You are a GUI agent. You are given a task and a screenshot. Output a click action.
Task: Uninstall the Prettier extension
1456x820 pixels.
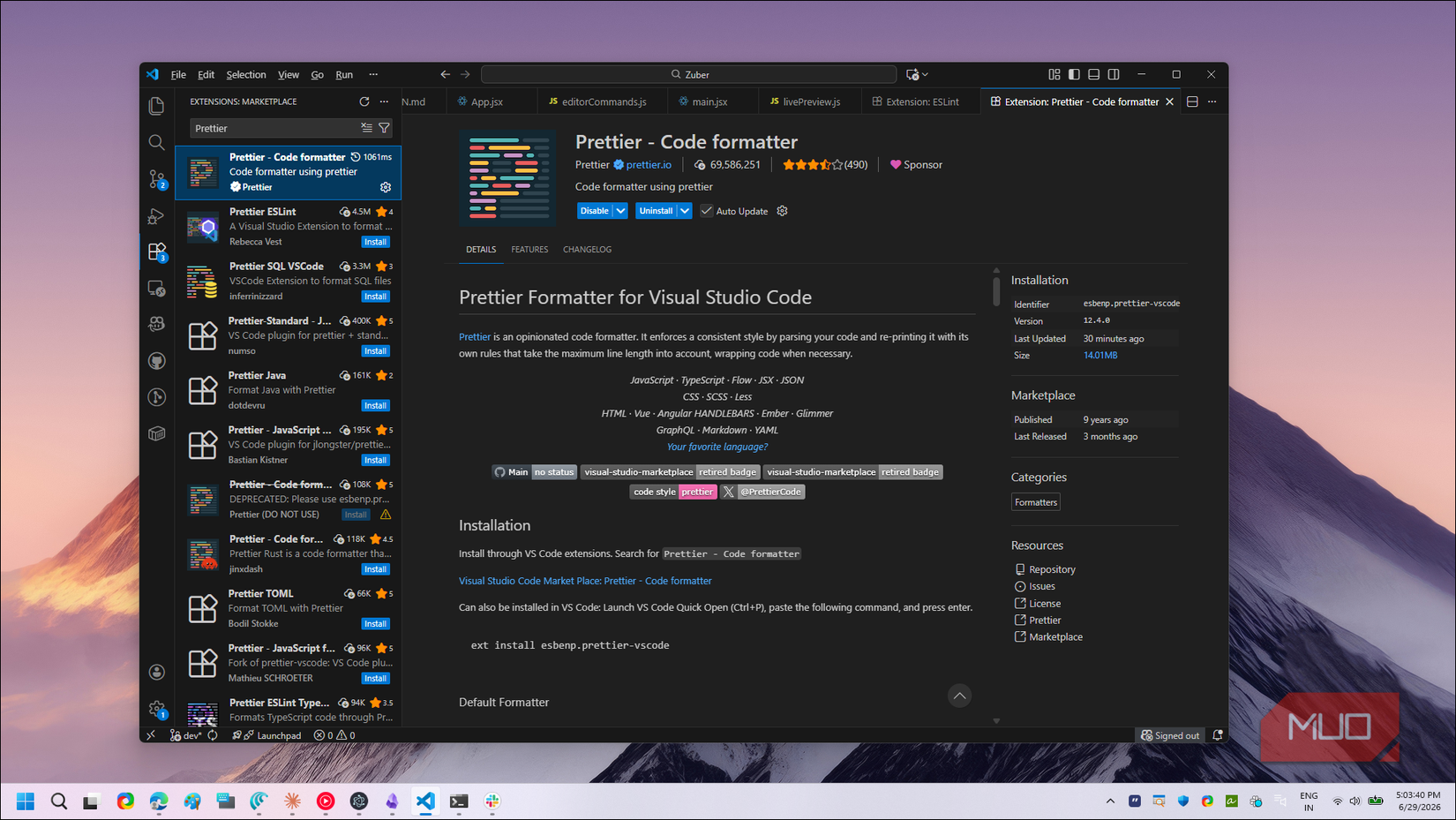[656, 211]
